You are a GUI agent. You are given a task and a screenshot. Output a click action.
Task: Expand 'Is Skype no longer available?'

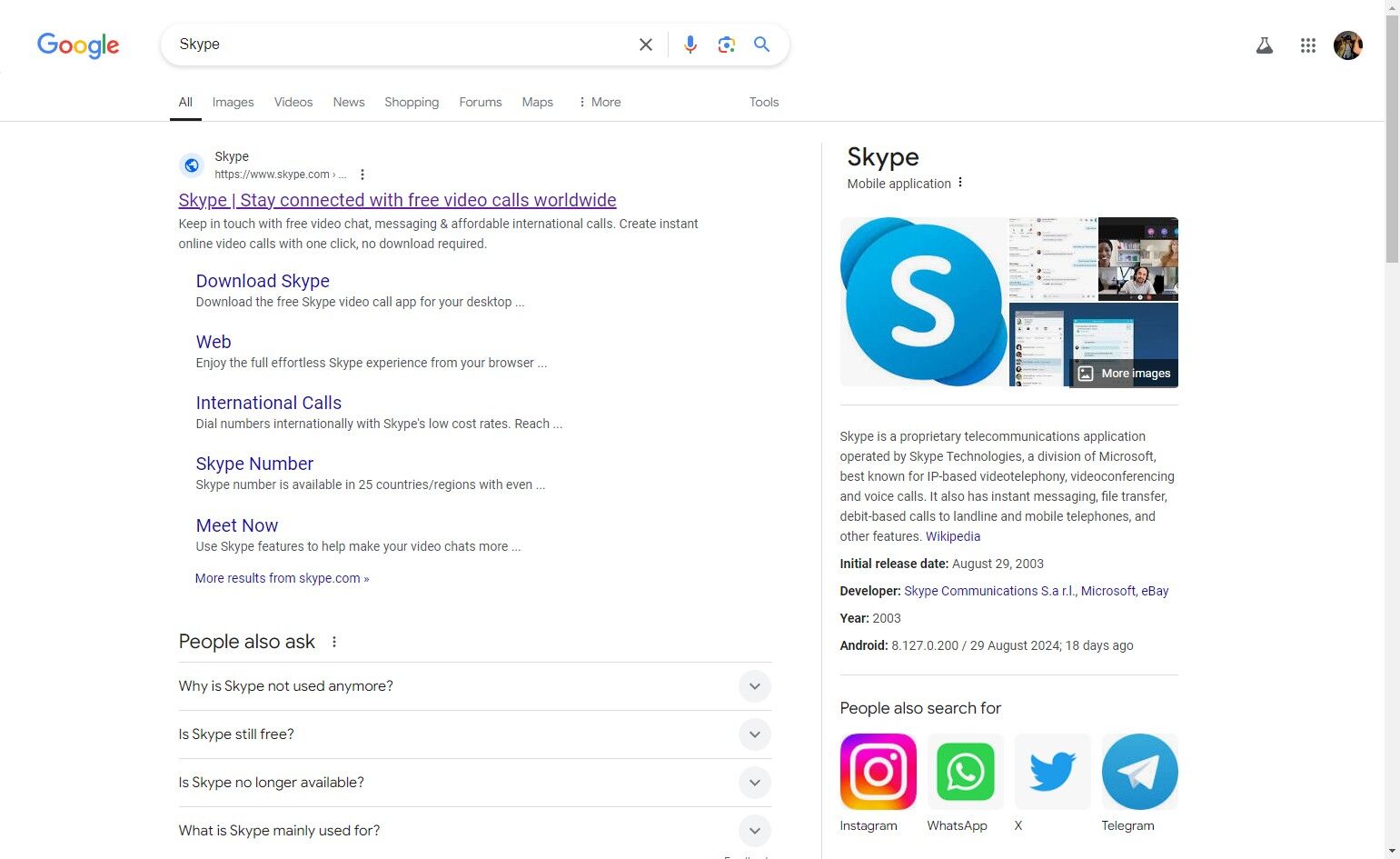click(475, 783)
